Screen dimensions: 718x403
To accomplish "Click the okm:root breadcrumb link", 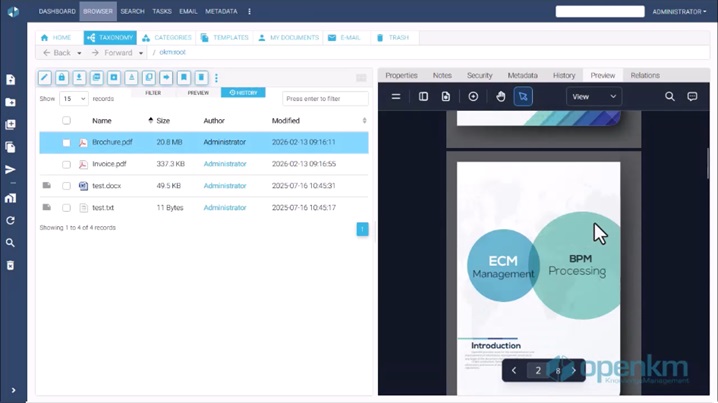I will pos(172,52).
